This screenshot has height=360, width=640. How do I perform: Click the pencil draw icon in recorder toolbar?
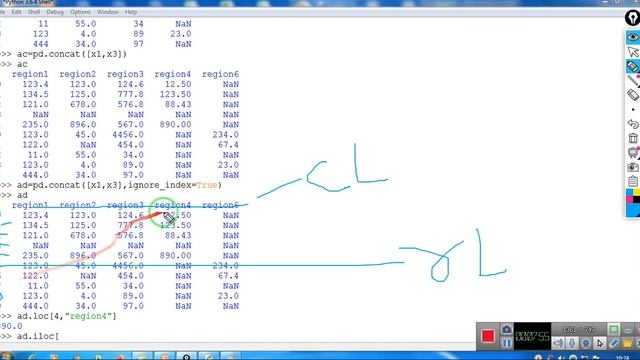pyautogui.click(x=613, y=343)
